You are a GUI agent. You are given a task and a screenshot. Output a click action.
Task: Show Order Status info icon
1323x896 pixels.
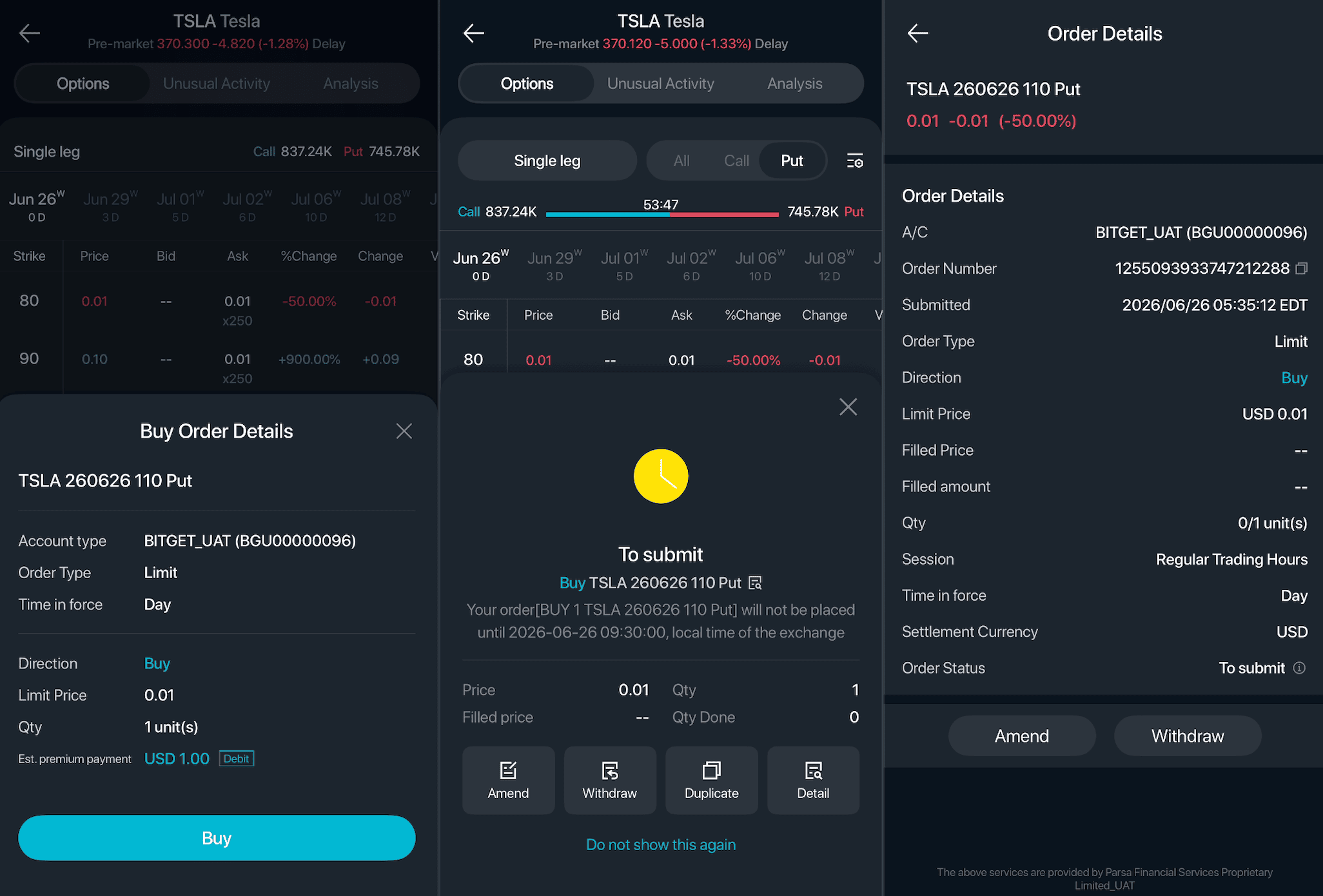(x=1300, y=668)
